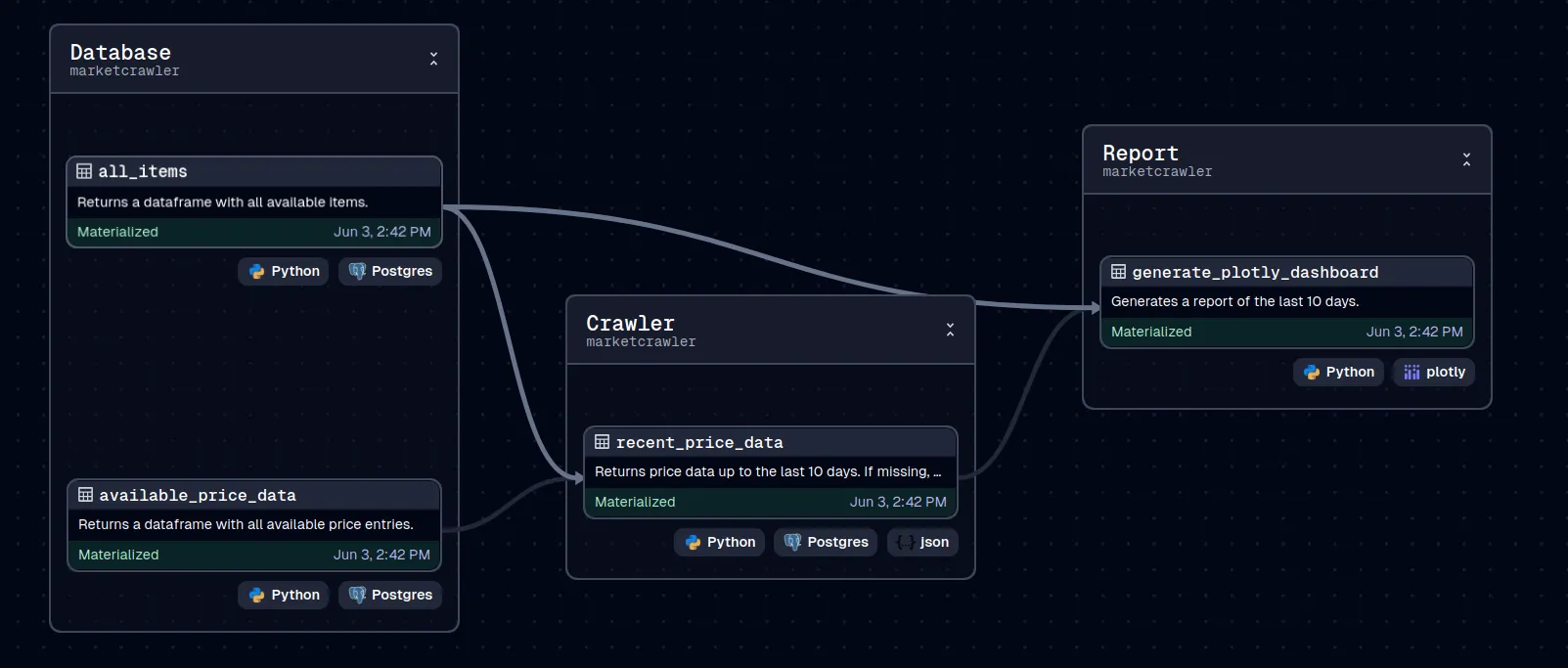This screenshot has width=1568, height=668.
Task: Click the Python tag under available_price_data
Action: coord(284,595)
